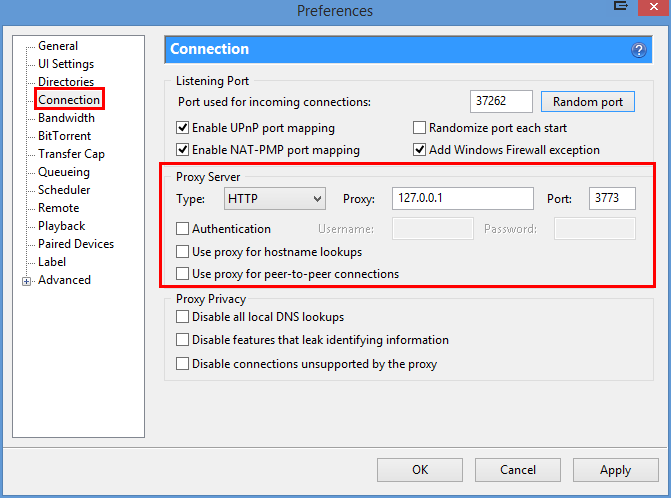Check Use proxy for hostname lookups

pyautogui.click(x=182, y=252)
